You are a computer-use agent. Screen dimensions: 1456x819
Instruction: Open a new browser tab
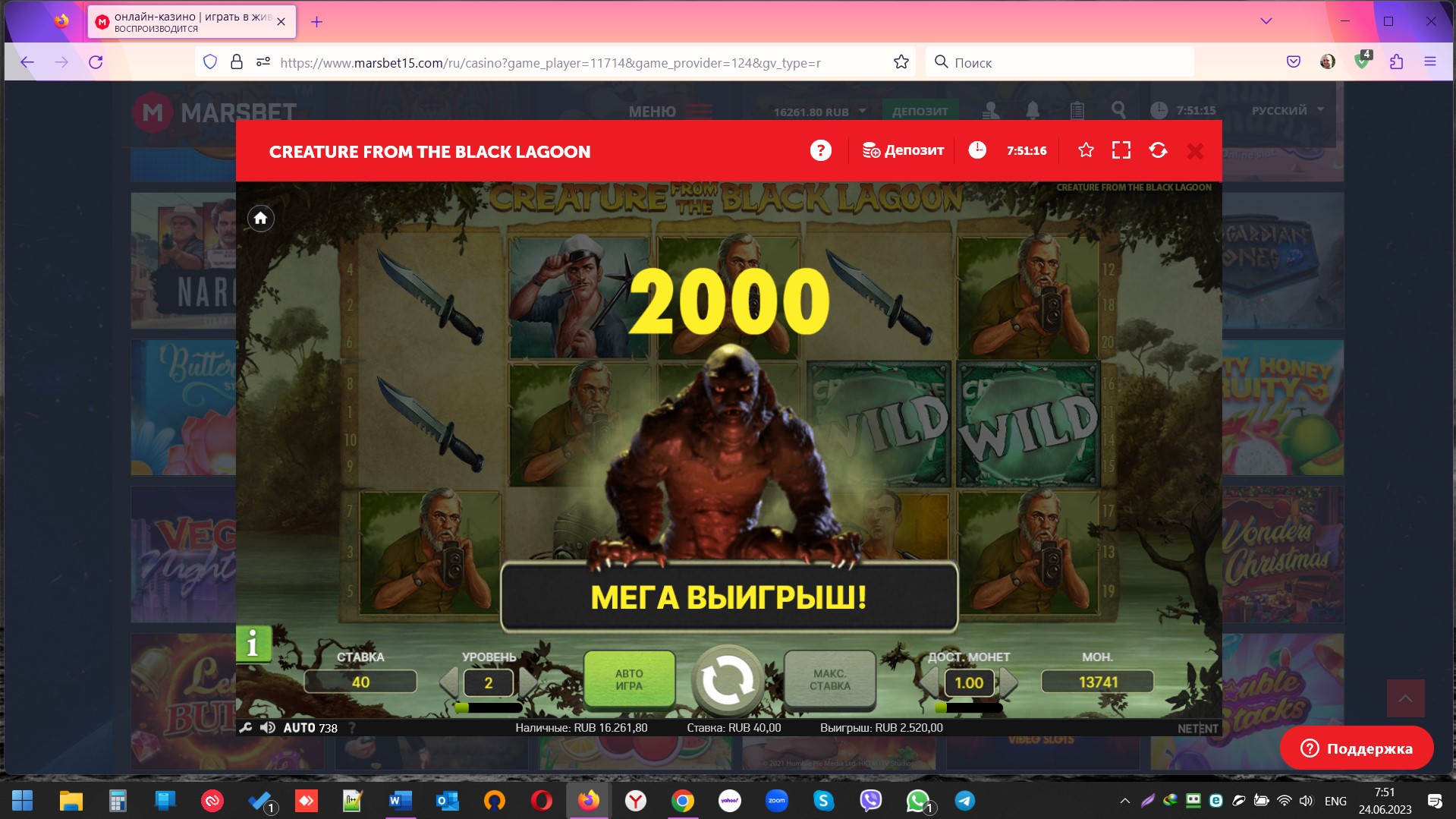316,22
